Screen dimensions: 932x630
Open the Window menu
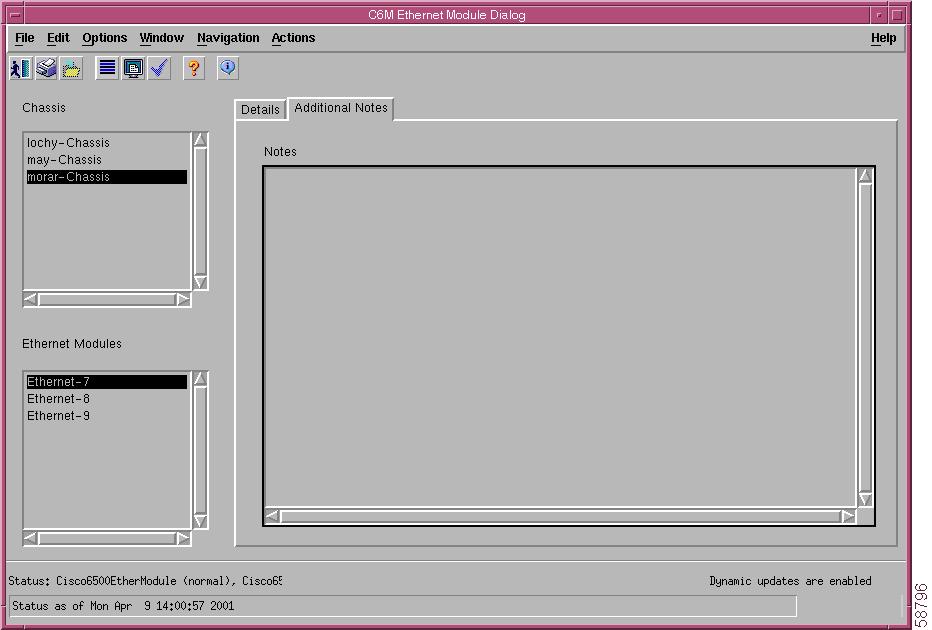tap(162, 38)
